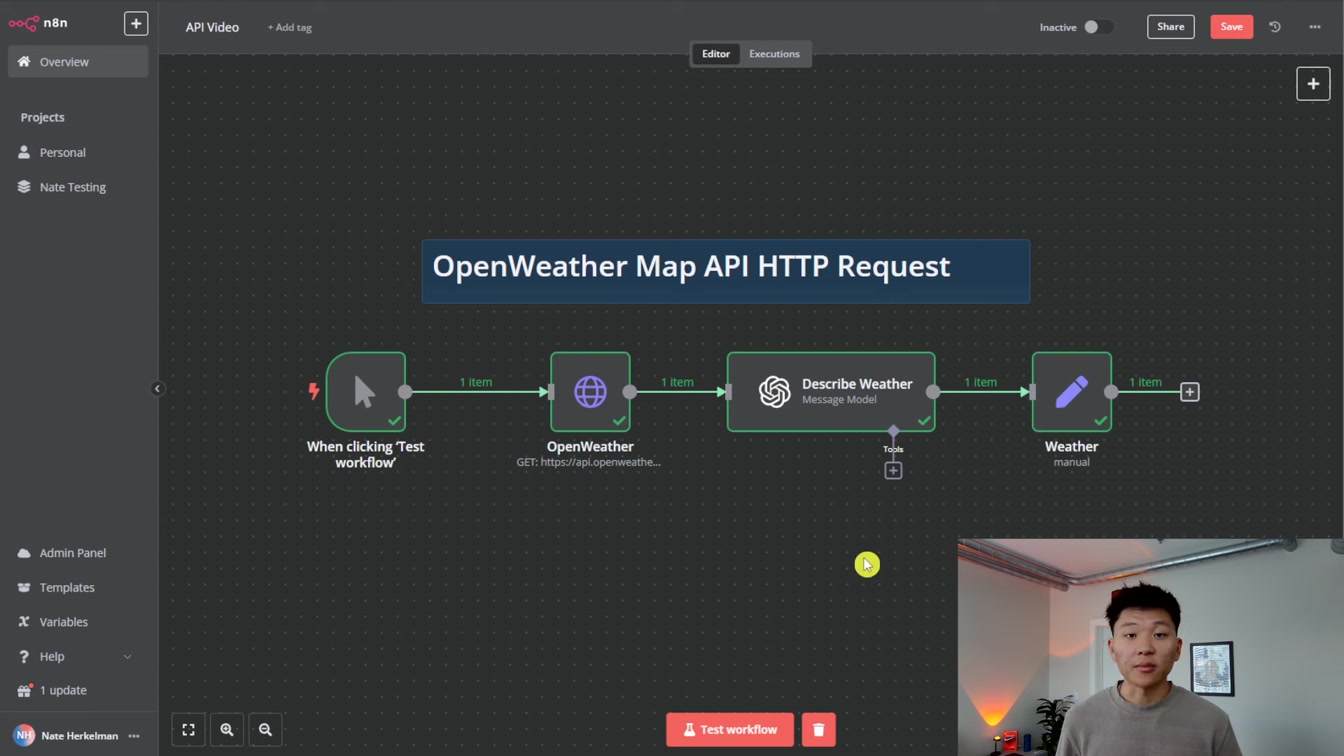This screenshot has height=756, width=1344.
Task: Open Nate Herkelman user options menu
Action: (134, 736)
